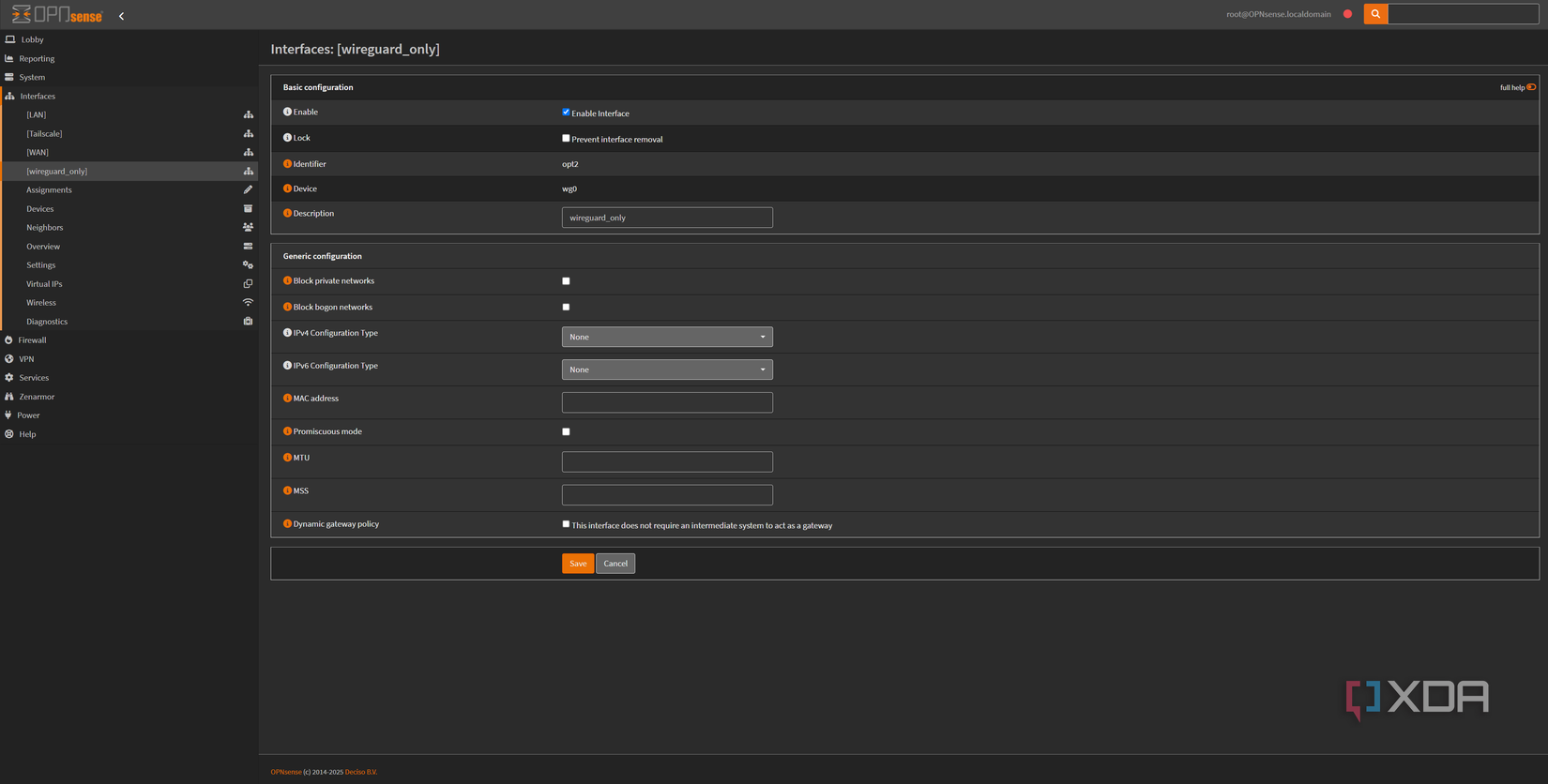Screen dimensions: 1548x784
Task: Collapse sidebar with the left chevron icon
Action: (121, 16)
